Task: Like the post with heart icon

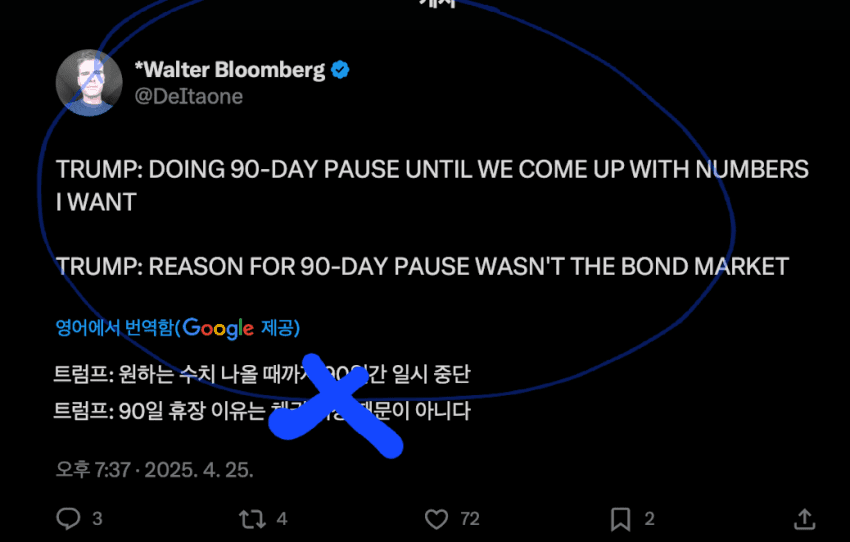Action: tap(436, 519)
